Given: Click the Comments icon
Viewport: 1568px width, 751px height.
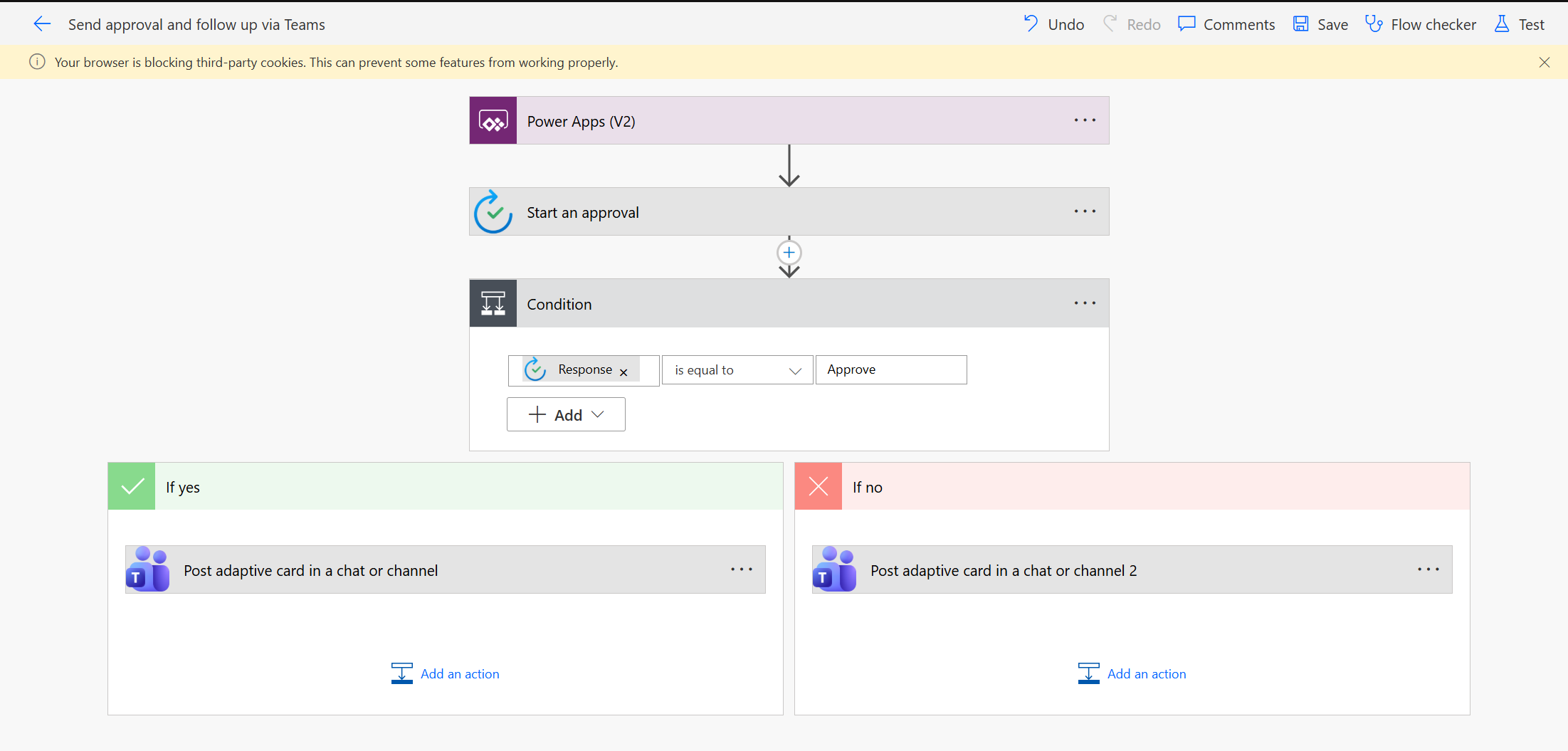Looking at the screenshot, I should point(1186,23).
